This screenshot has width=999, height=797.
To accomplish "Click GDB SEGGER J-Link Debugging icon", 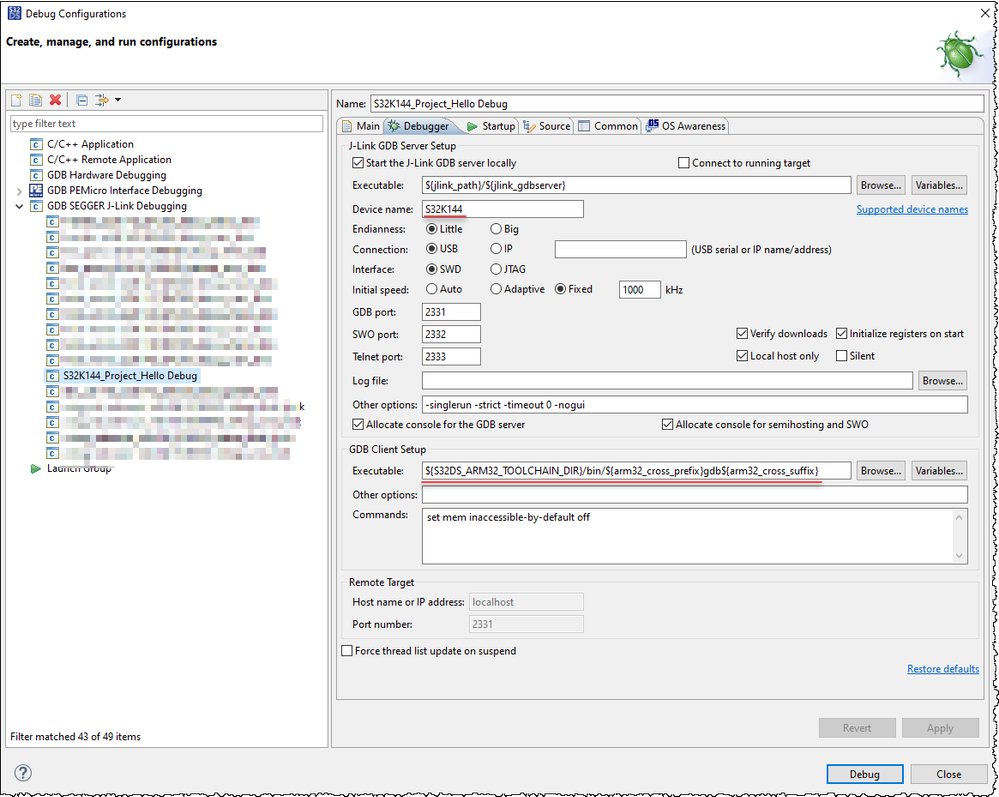I will (36, 206).
